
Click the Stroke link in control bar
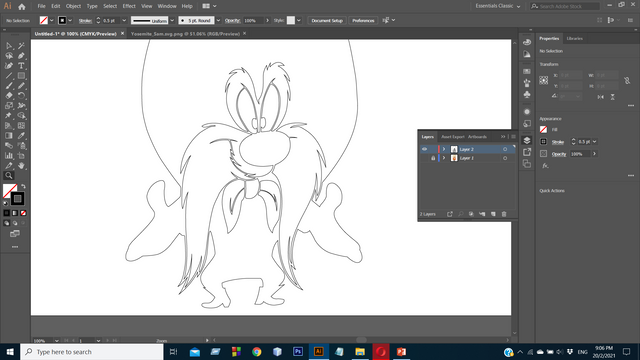[x=85, y=20]
